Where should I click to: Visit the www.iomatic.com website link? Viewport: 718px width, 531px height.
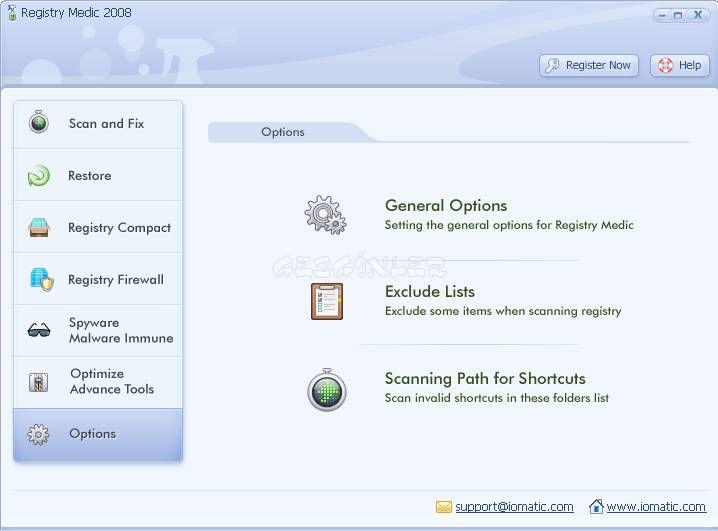coord(656,507)
